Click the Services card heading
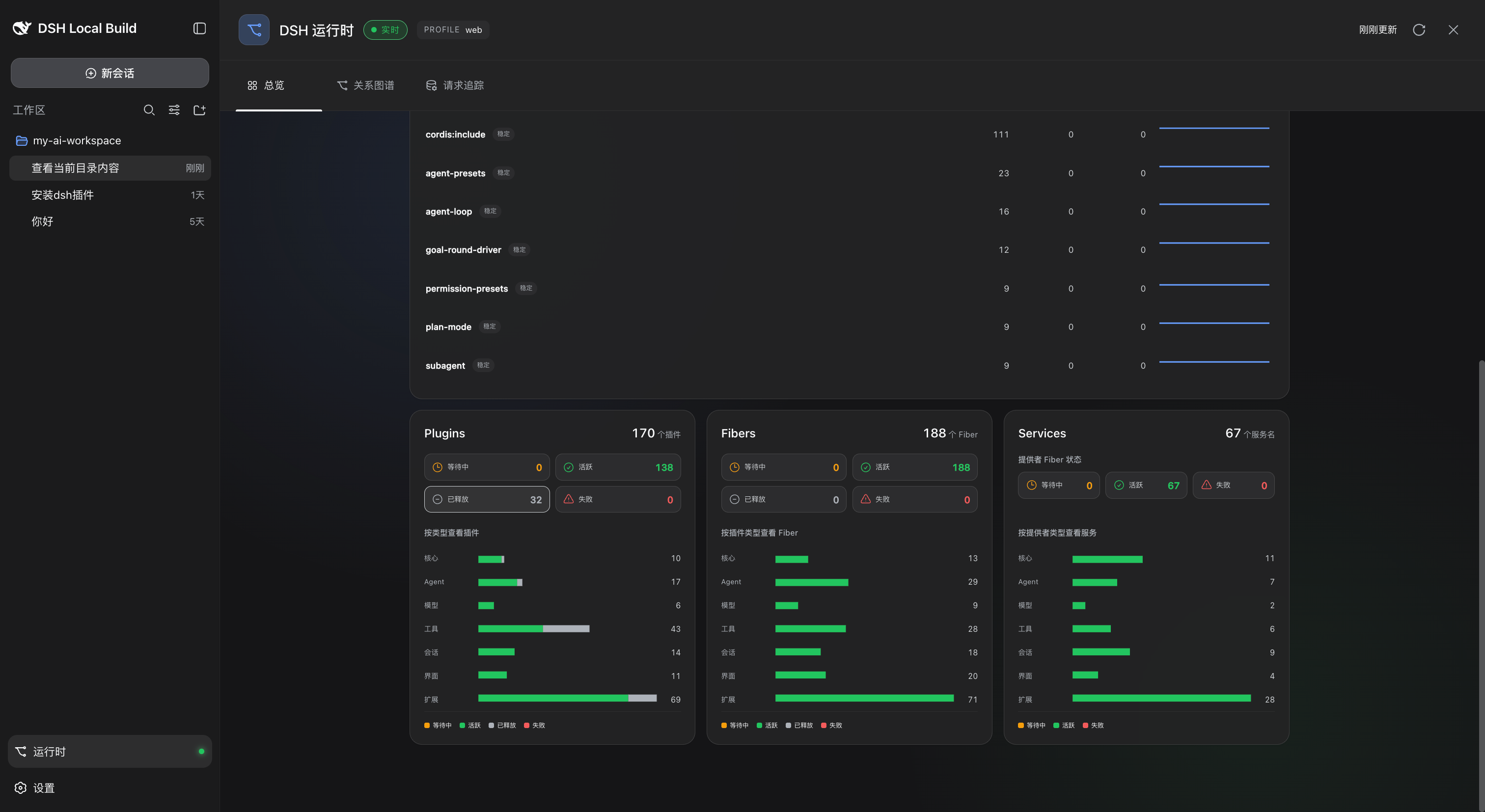Screen dimensions: 1485x812 [x=1042, y=433]
